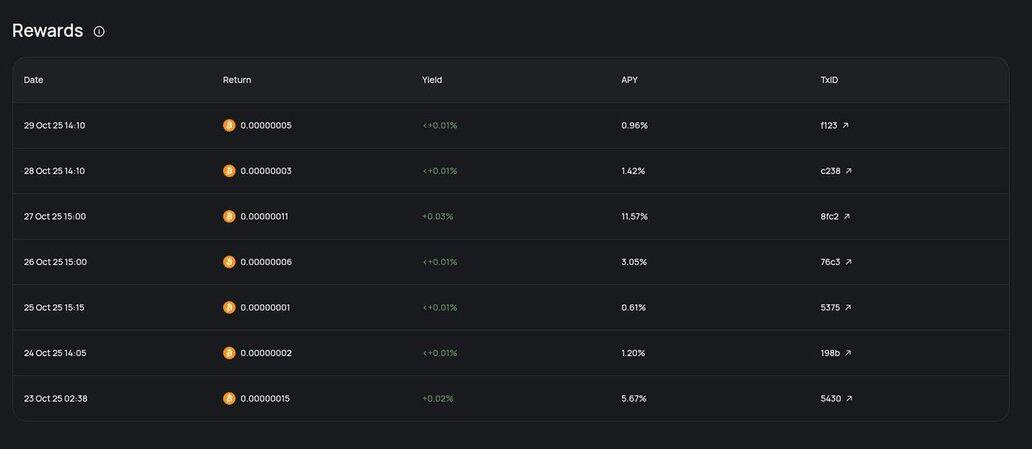Open external link arrow for transaction 5375
1032x449 pixels.
pos(848,307)
